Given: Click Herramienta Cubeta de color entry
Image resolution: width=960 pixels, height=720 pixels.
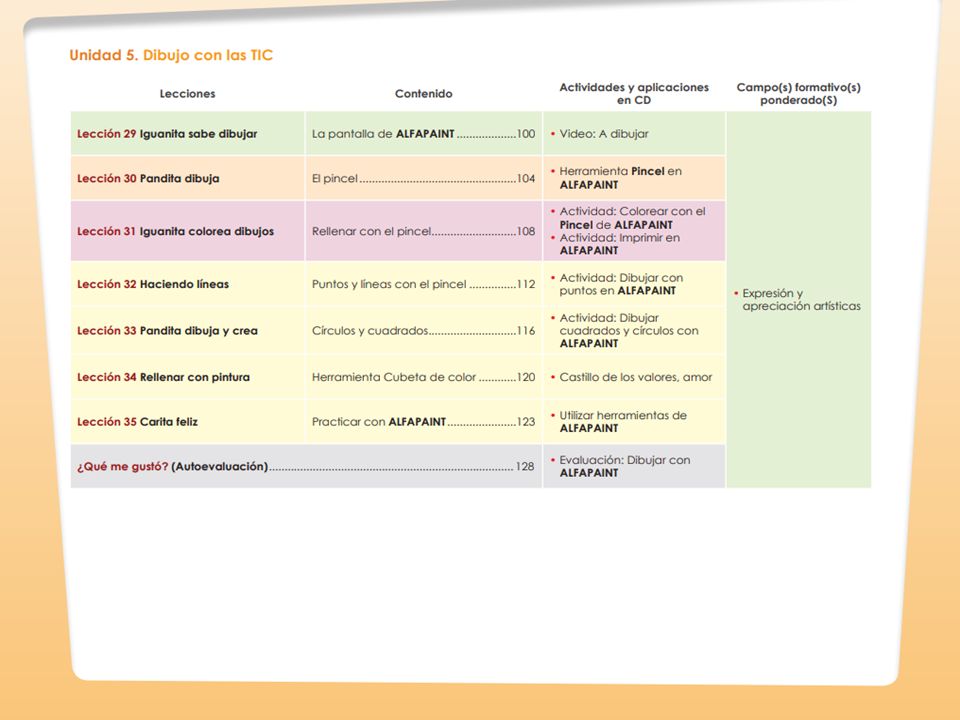Looking at the screenshot, I should click(x=424, y=377).
